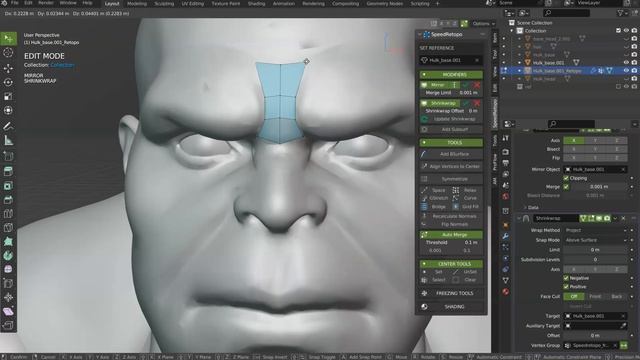Image resolution: width=640 pixels, height=360 pixels.
Task: Select the Poly Build tool
Action: 8,241
